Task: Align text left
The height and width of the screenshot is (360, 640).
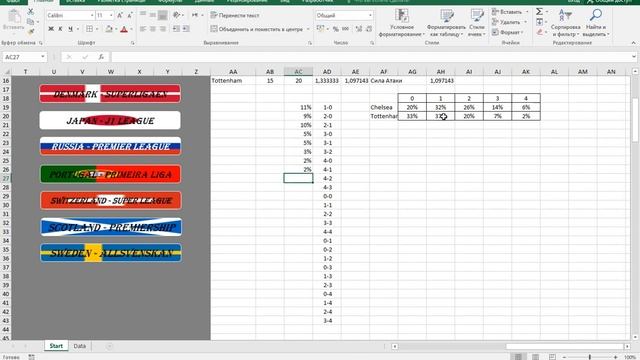Action: pyautogui.click(x=143, y=29)
